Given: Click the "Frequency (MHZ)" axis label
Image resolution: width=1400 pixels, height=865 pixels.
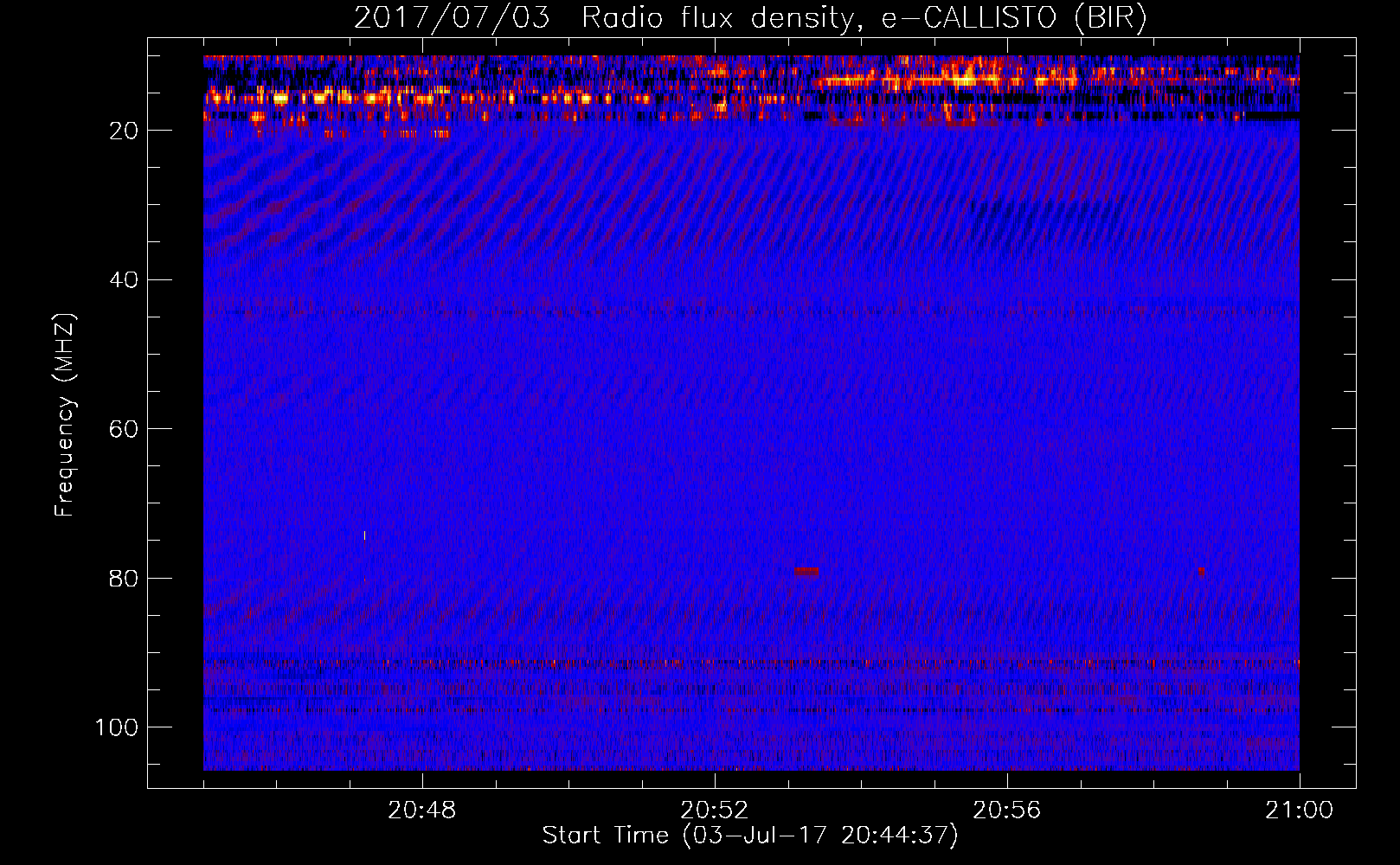Looking at the screenshot, I should (x=65, y=415).
